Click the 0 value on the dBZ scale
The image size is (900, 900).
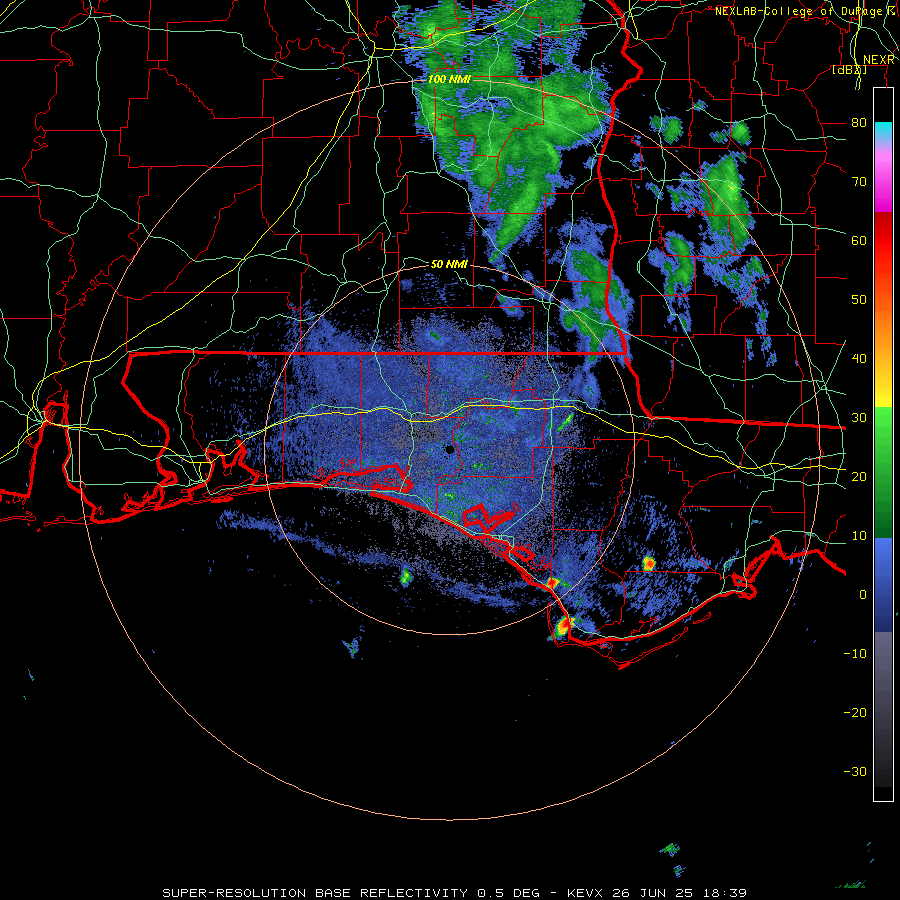click(863, 595)
